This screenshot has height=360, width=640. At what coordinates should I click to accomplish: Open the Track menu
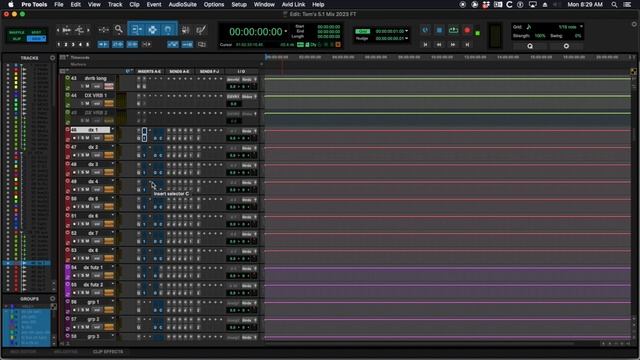coord(115,4)
